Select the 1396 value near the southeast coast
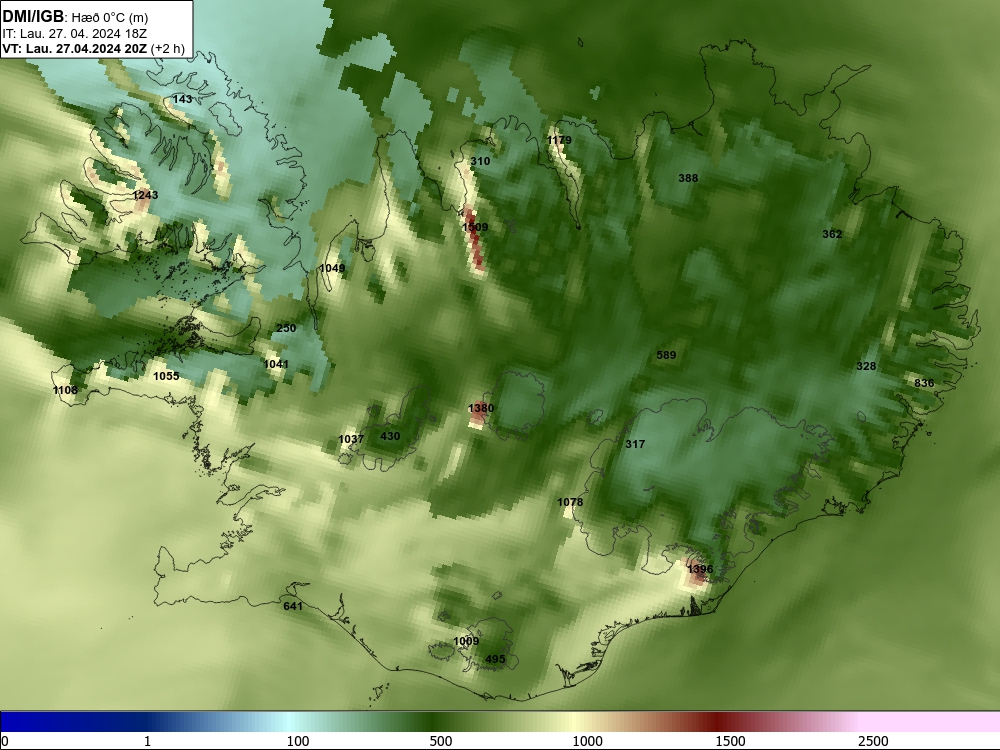The width and height of the screenshot is (1000, 750). (x=700, y=568)
